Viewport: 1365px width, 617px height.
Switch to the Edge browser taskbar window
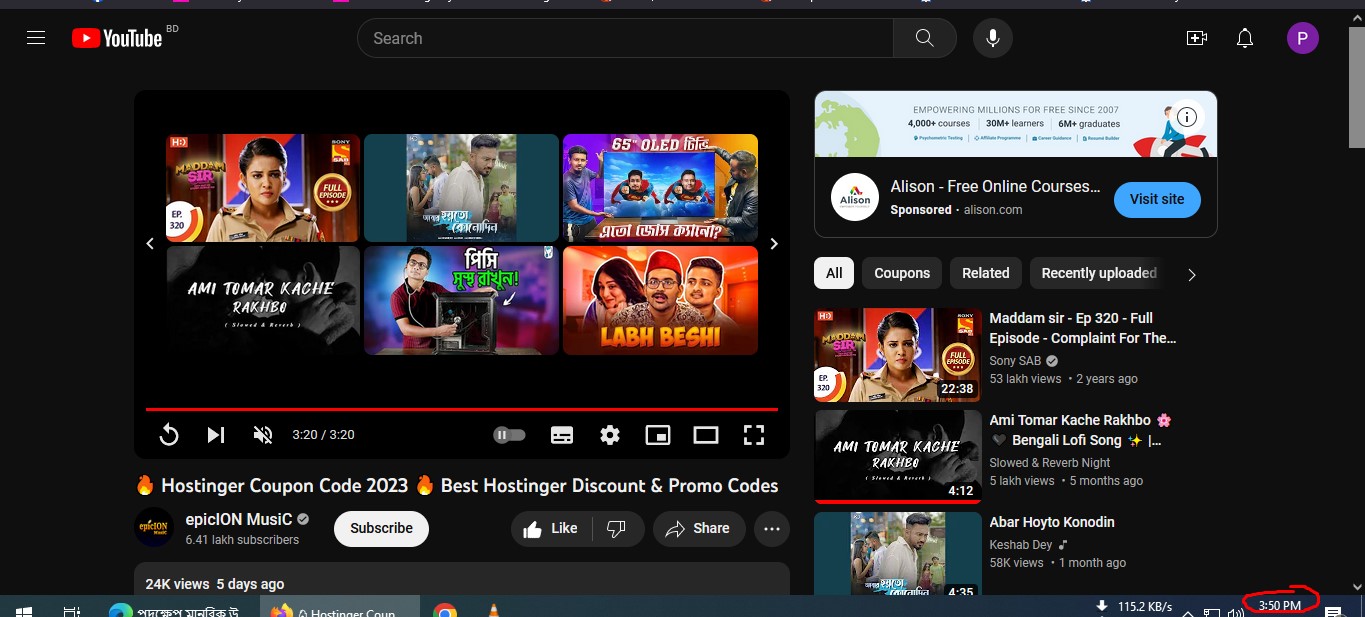[x=177, y=609]
